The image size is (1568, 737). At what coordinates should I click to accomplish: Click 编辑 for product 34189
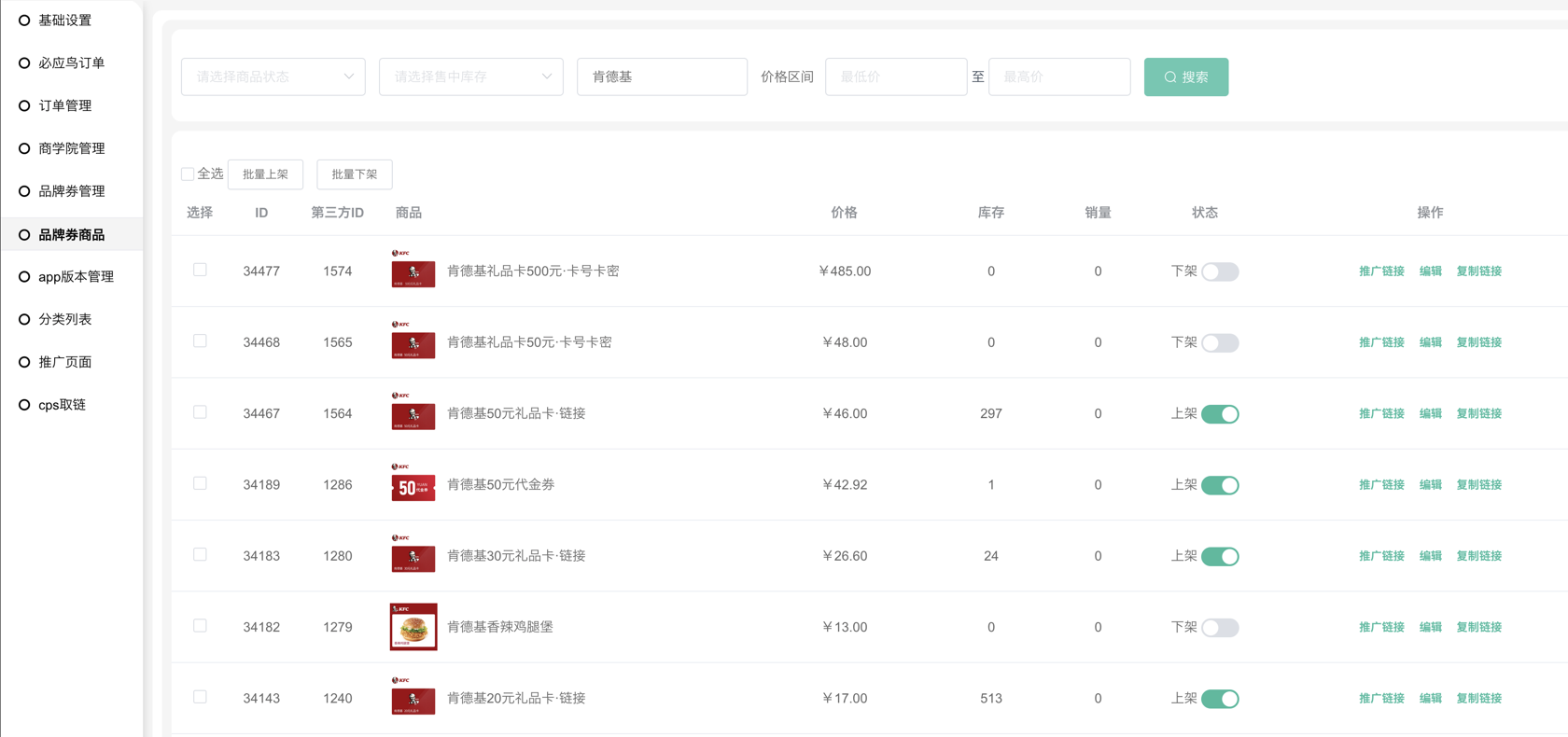[1431, 485]
